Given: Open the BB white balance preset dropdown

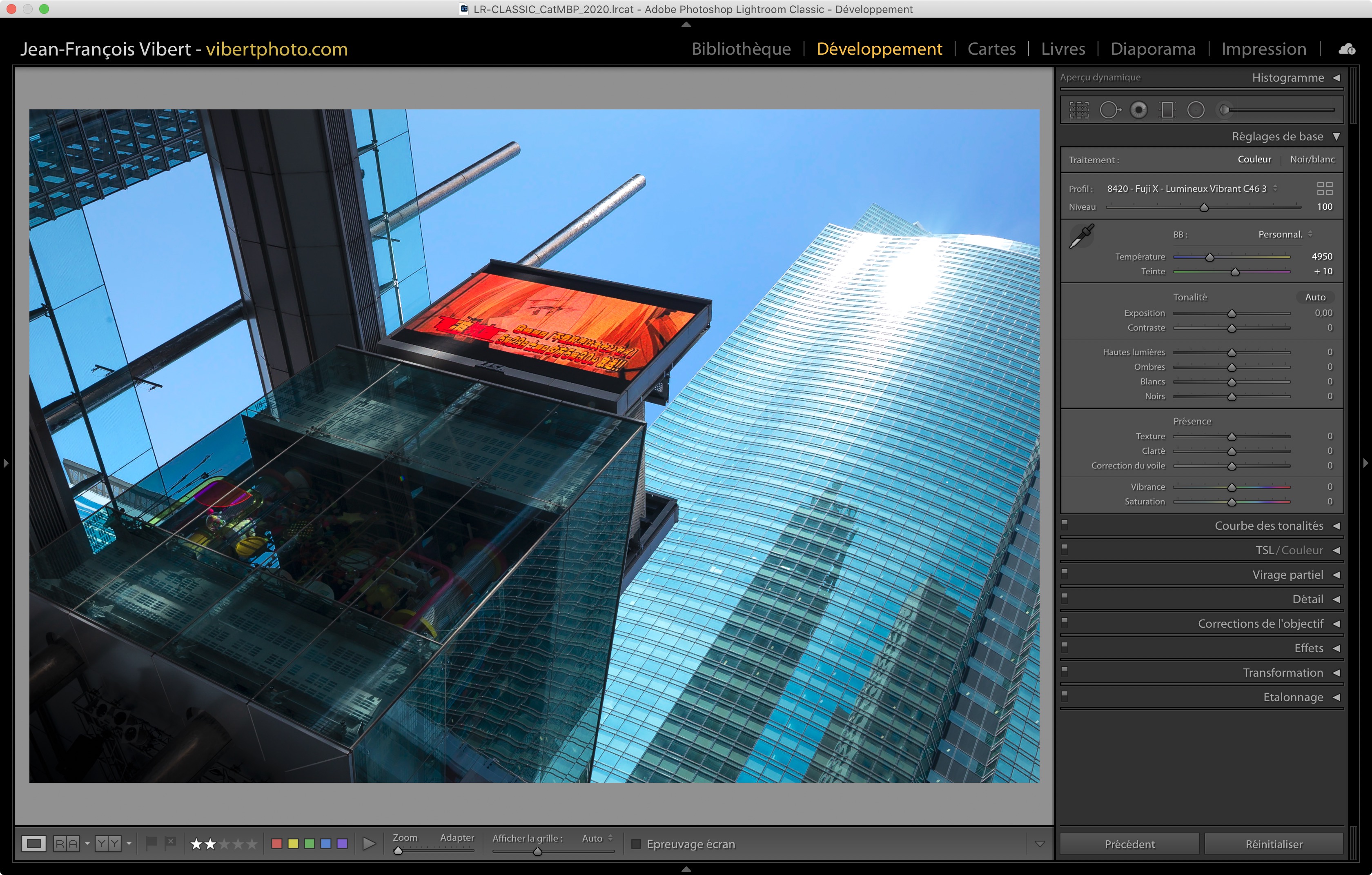Looking at the screenshot, I should point(1284,235).
